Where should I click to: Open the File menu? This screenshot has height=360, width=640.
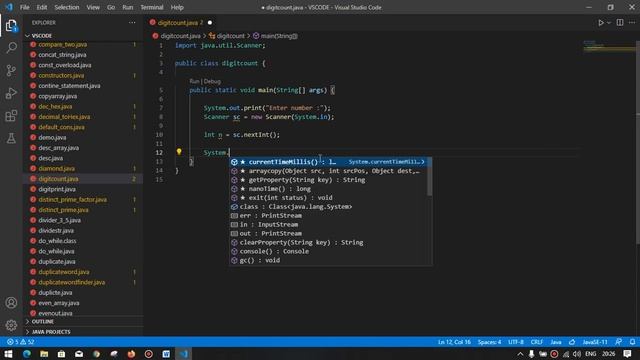24,7
